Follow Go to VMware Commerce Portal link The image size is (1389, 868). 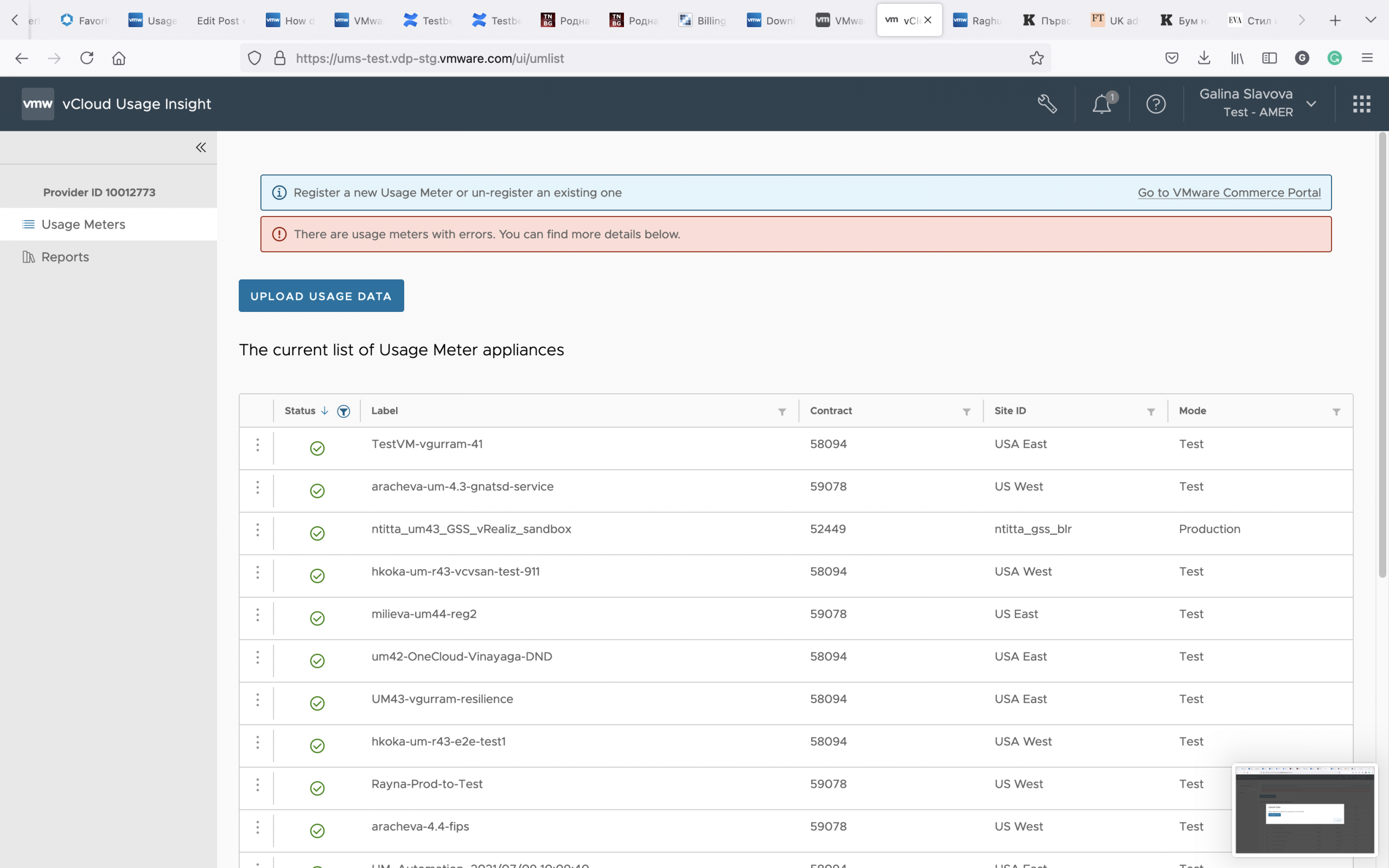tap(1229, 193)
